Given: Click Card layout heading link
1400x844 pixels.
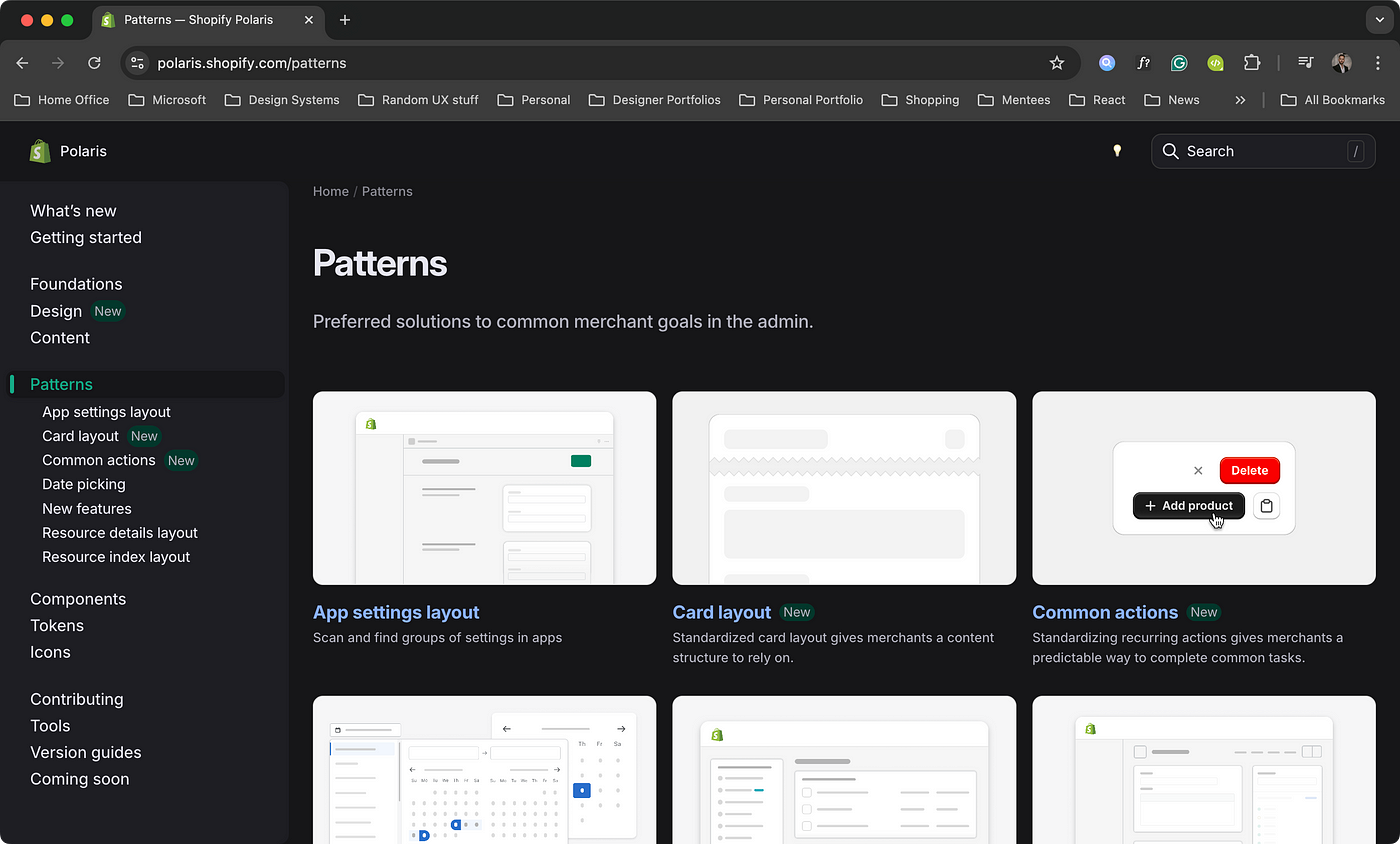Looking at the screenshot, I should point(722,612).
